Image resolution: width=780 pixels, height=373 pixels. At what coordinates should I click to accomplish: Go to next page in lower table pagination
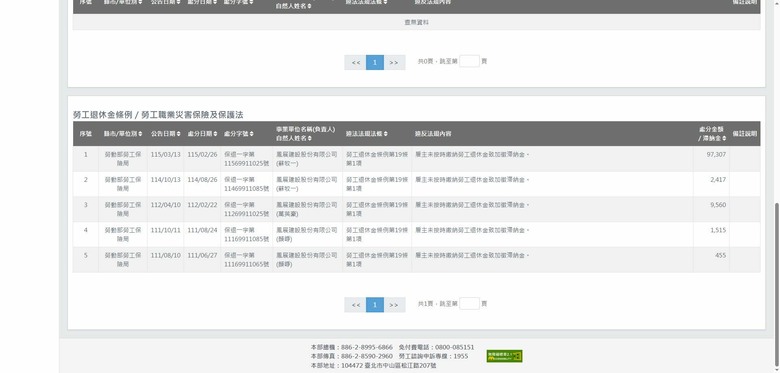coord(394,305)
